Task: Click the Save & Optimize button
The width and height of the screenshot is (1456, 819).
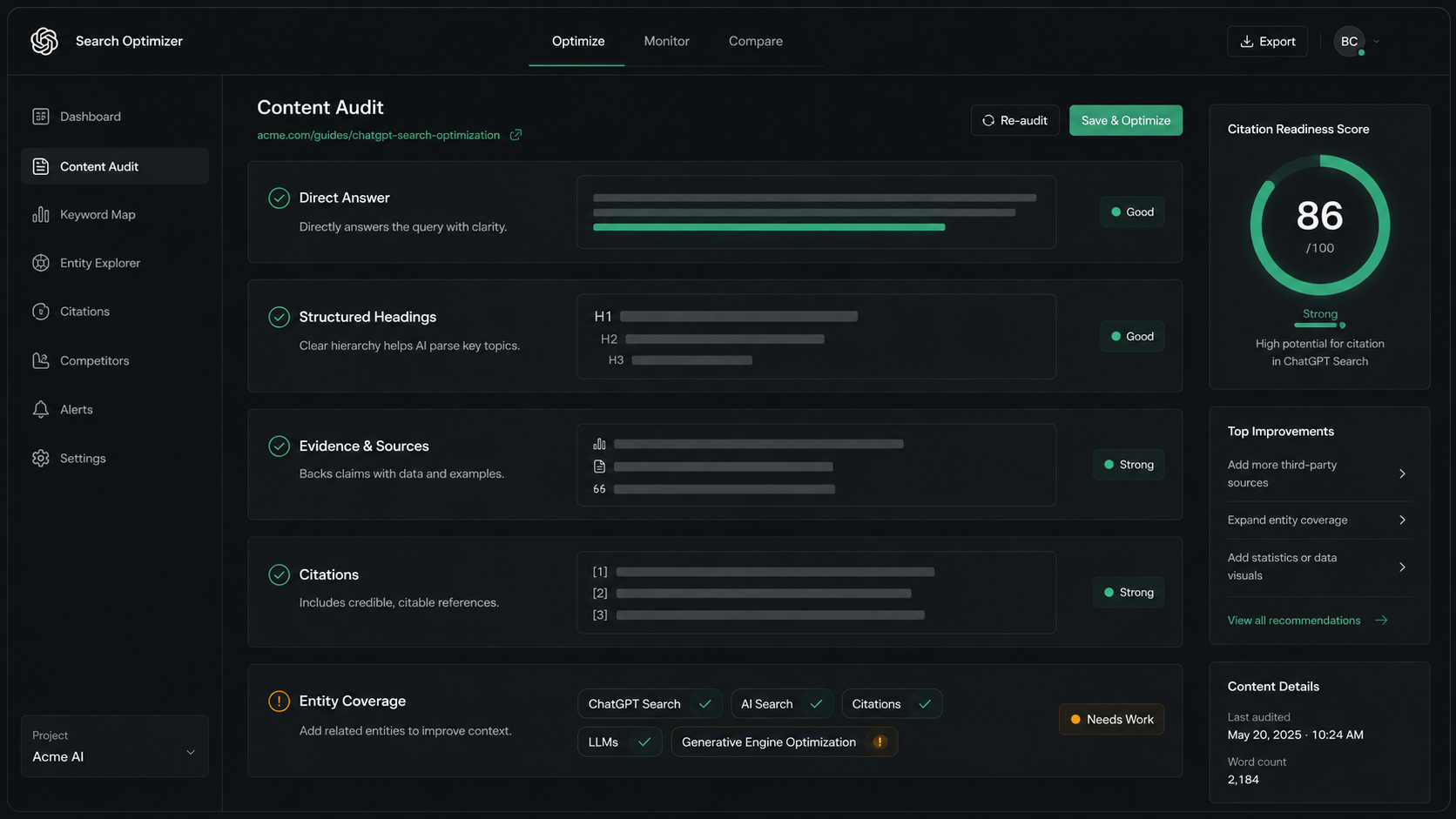Action: coord(1126,120)
